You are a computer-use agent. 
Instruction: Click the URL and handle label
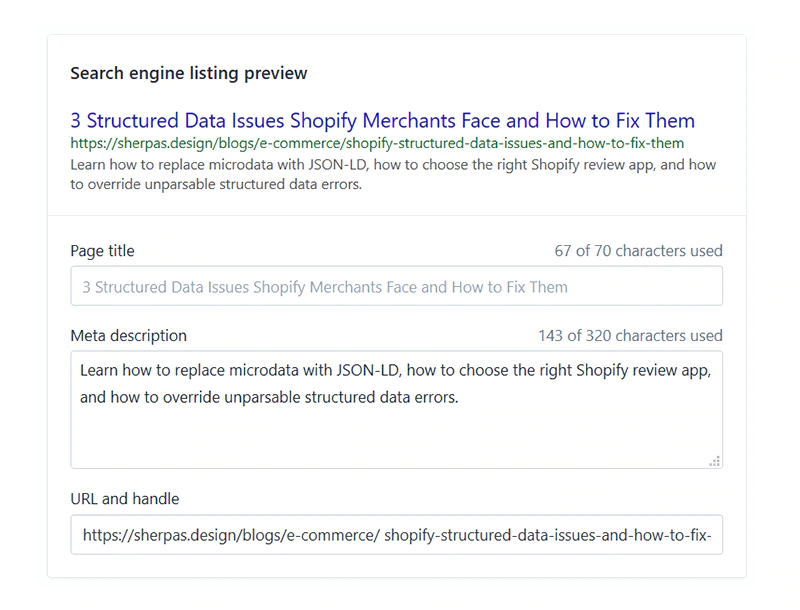(x=125, y=499)
